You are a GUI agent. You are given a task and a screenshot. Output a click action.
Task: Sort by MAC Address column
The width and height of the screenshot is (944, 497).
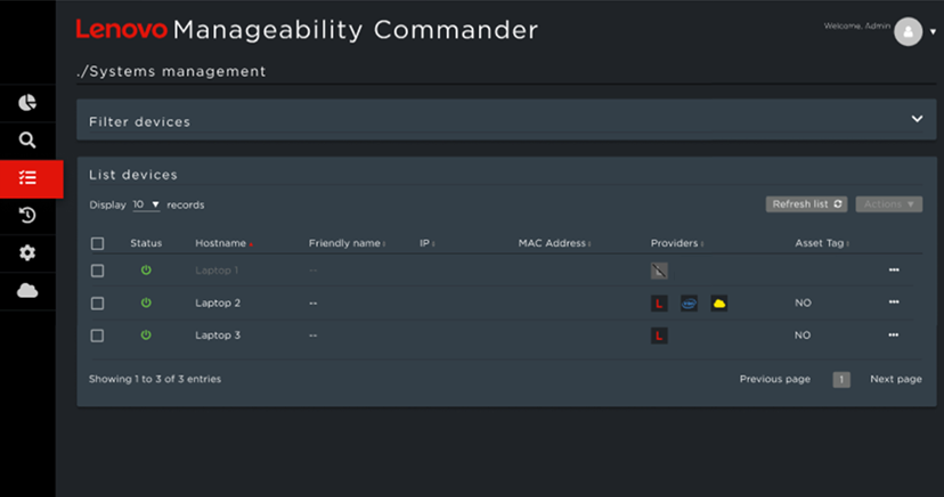tap(554, 243)
